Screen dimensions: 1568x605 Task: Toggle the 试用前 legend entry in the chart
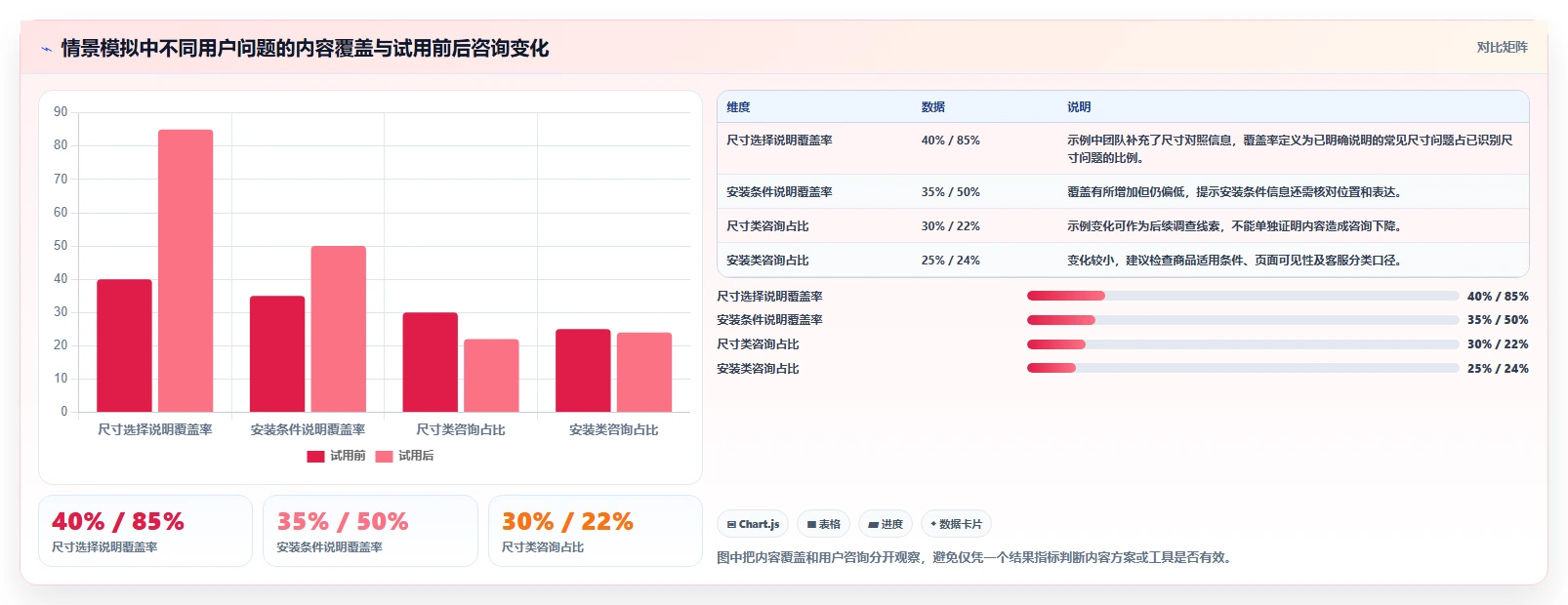(336, 456)
